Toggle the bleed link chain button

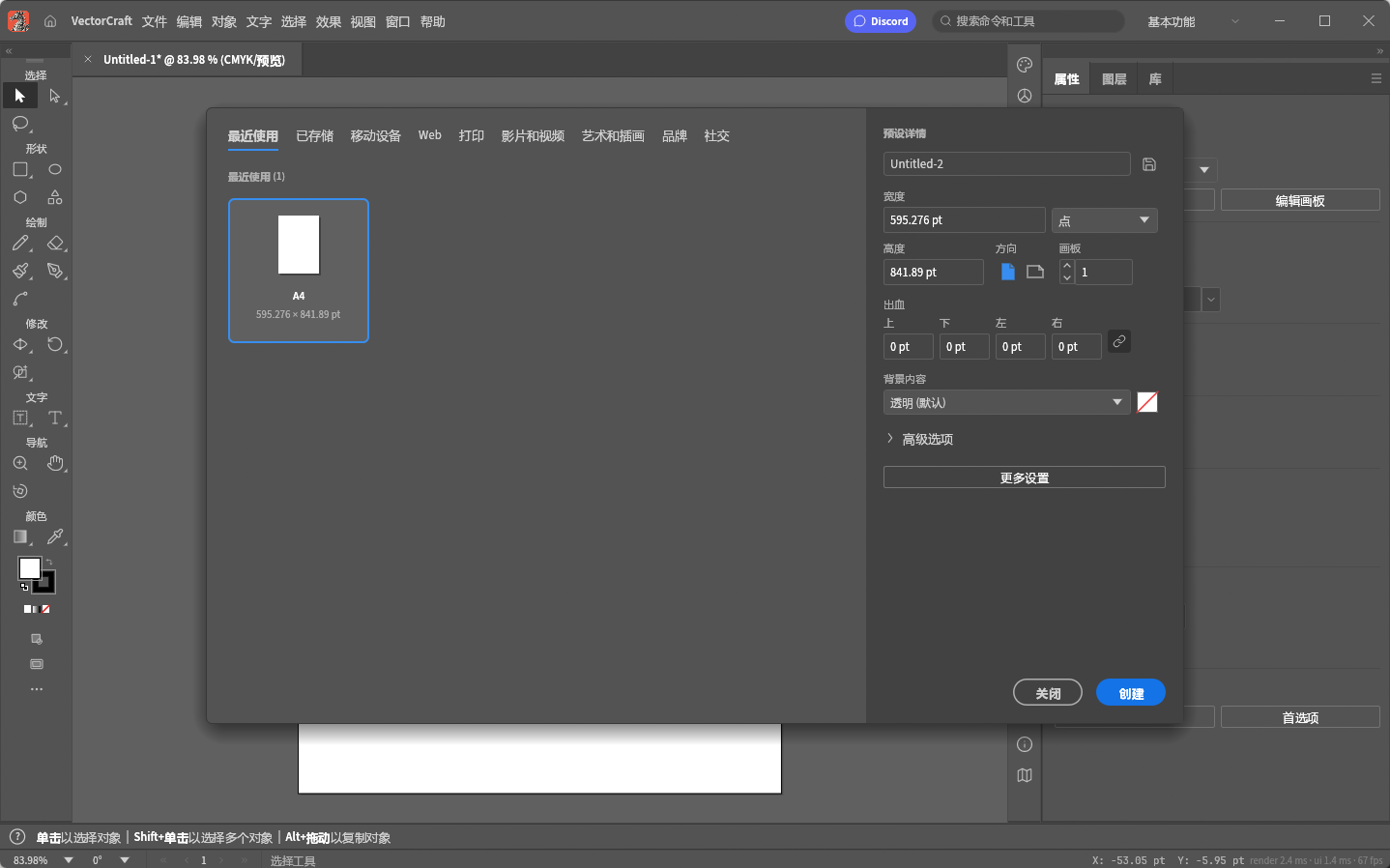coord(1119,341)
